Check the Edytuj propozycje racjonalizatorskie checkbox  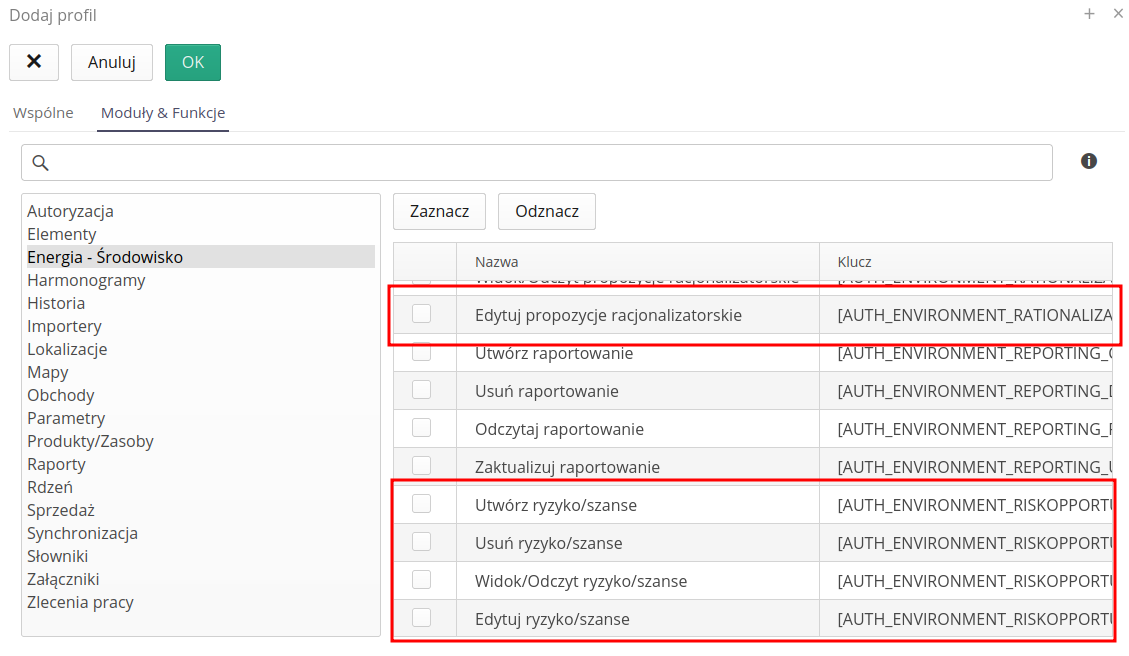(x=422, y=314)
